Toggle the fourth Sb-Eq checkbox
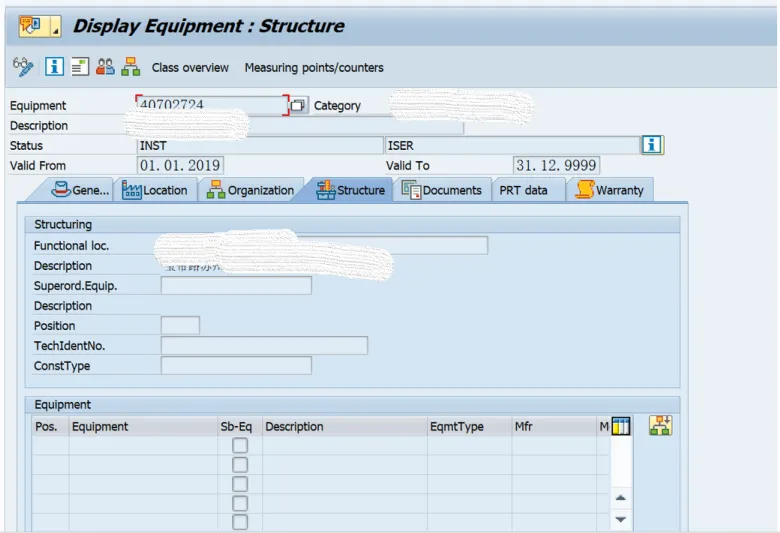The image size is (780, 533). [240, 503]
